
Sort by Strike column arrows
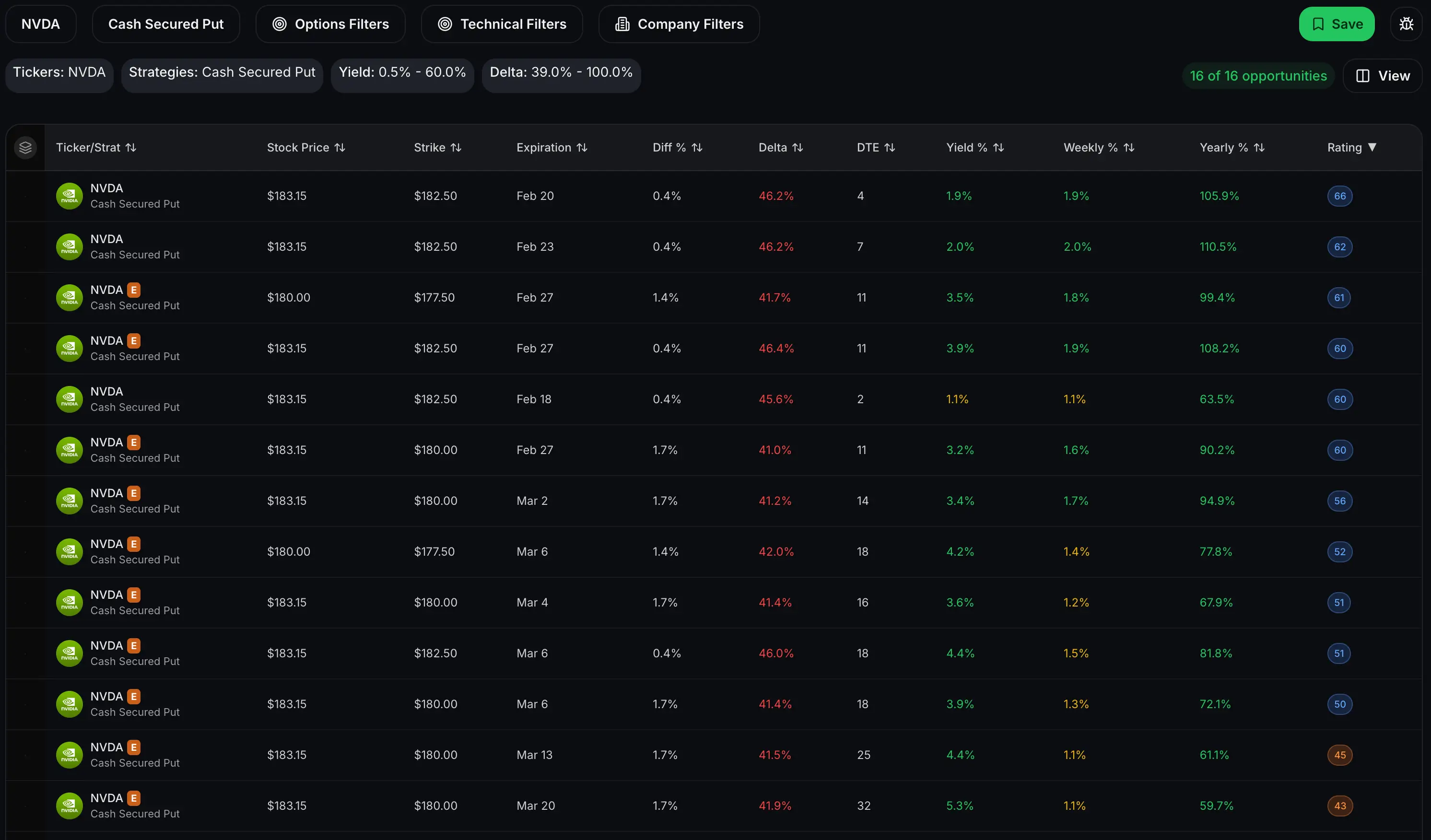click(456, 148)
